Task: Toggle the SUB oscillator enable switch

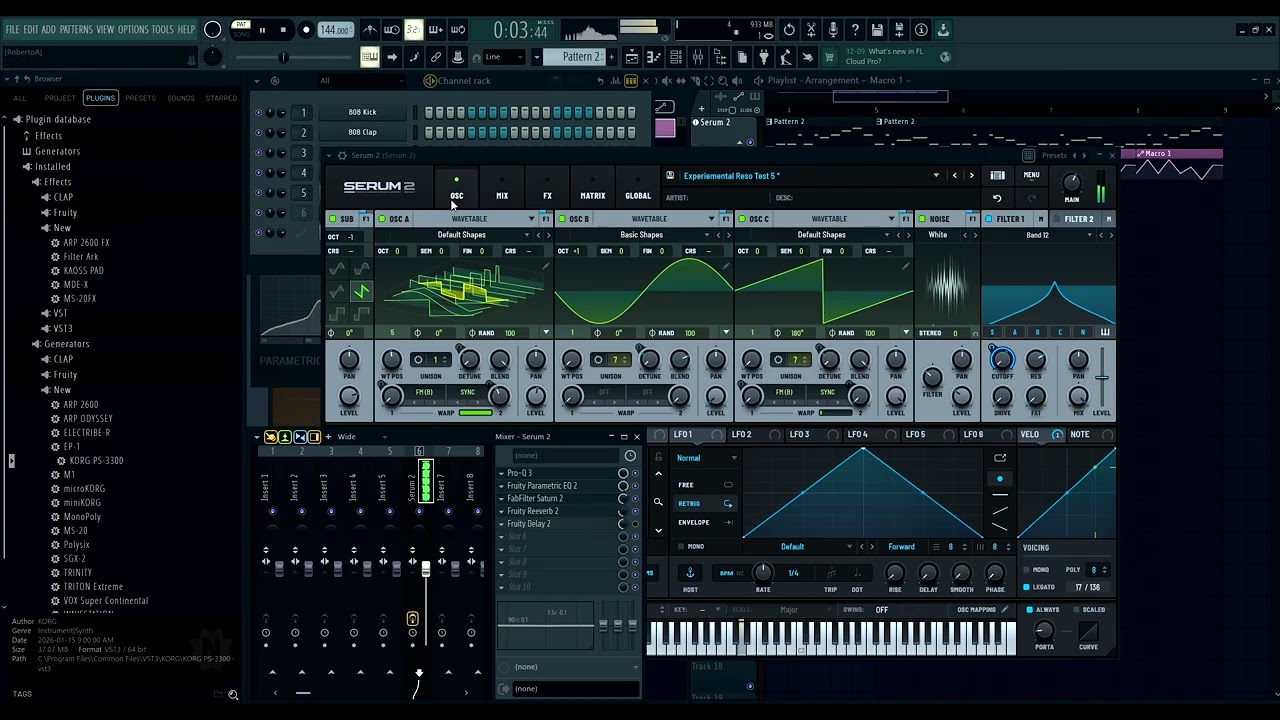Action: (x=332, y=219)
